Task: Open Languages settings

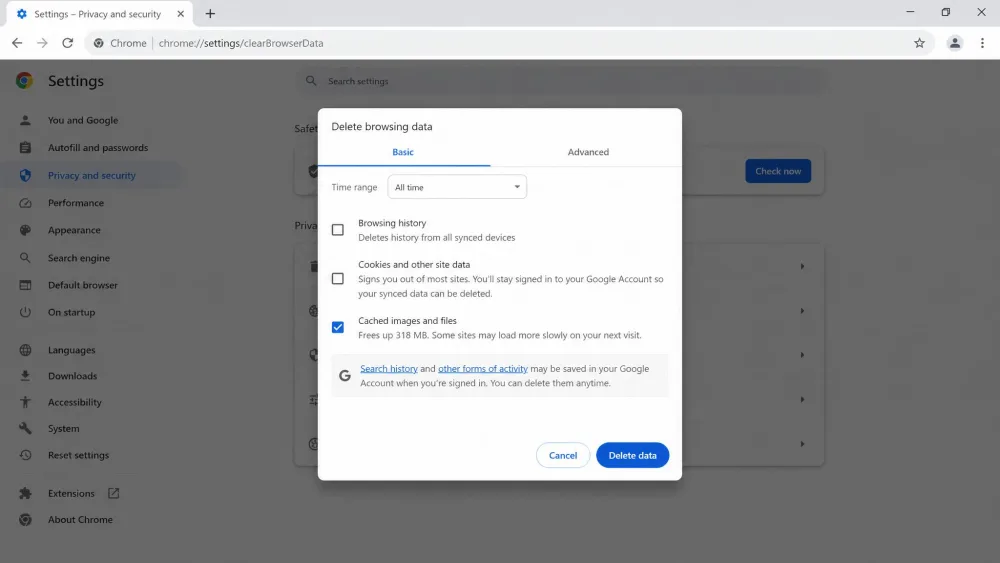Action: pos(71,350)
